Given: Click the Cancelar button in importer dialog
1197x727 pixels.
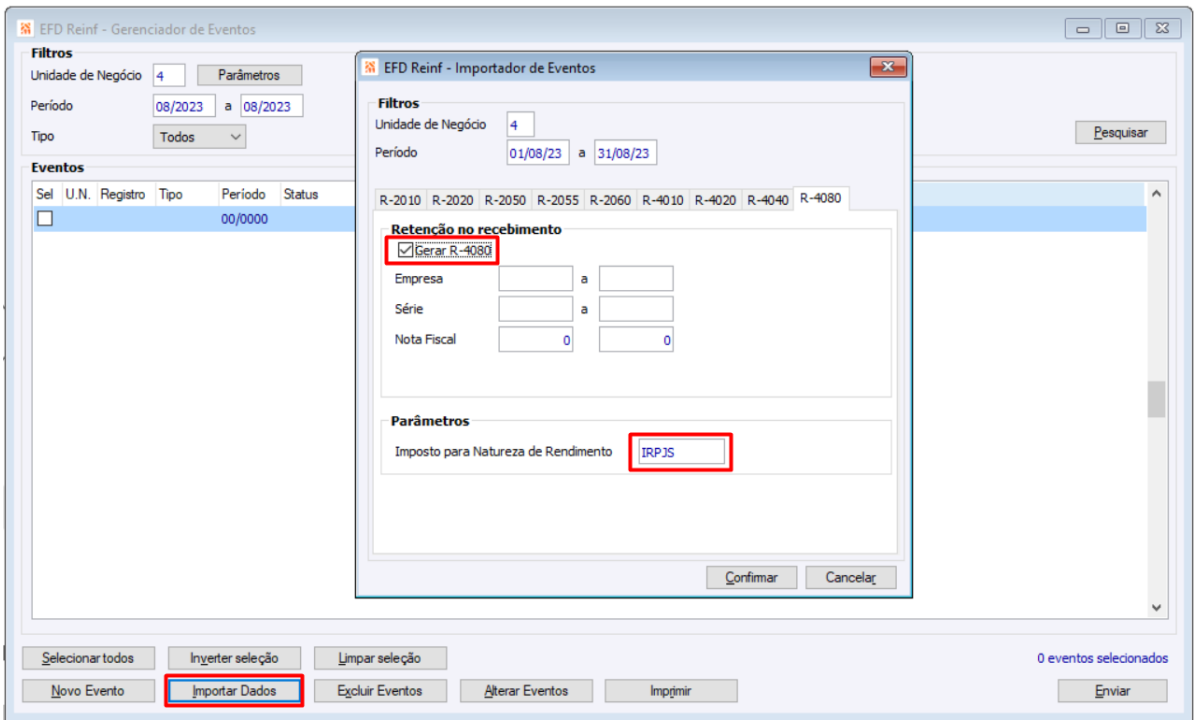Looking at the screenshot, I should pos(850,577).
